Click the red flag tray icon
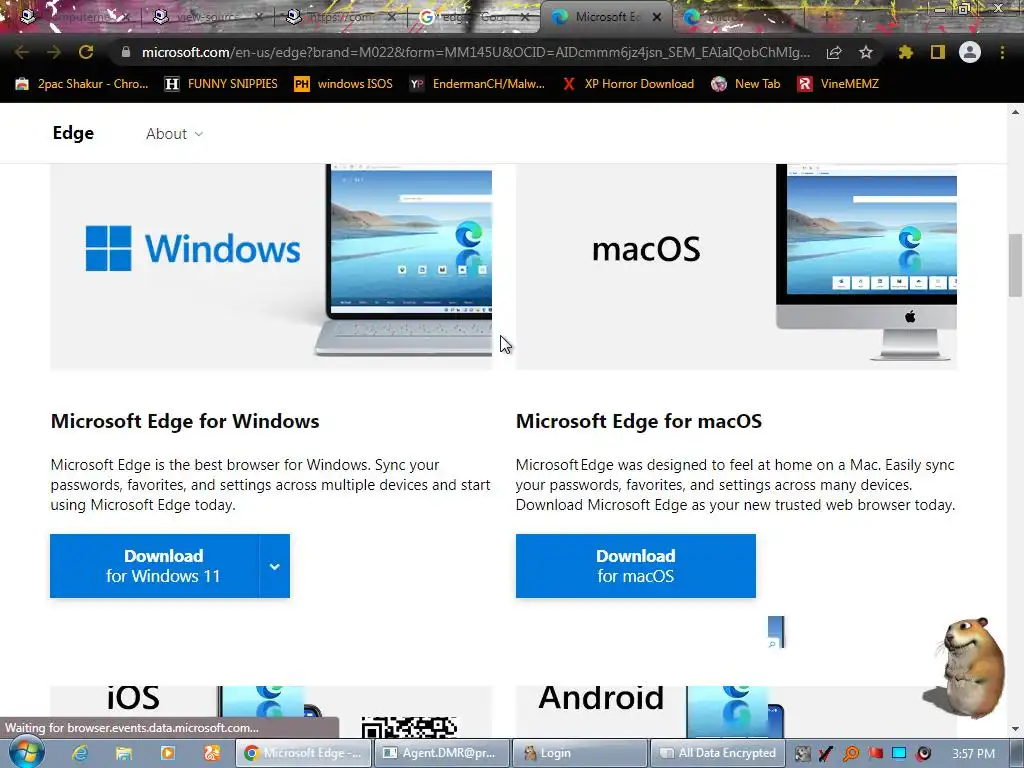Screen dimensions: 1024x768 click(875, 754)
